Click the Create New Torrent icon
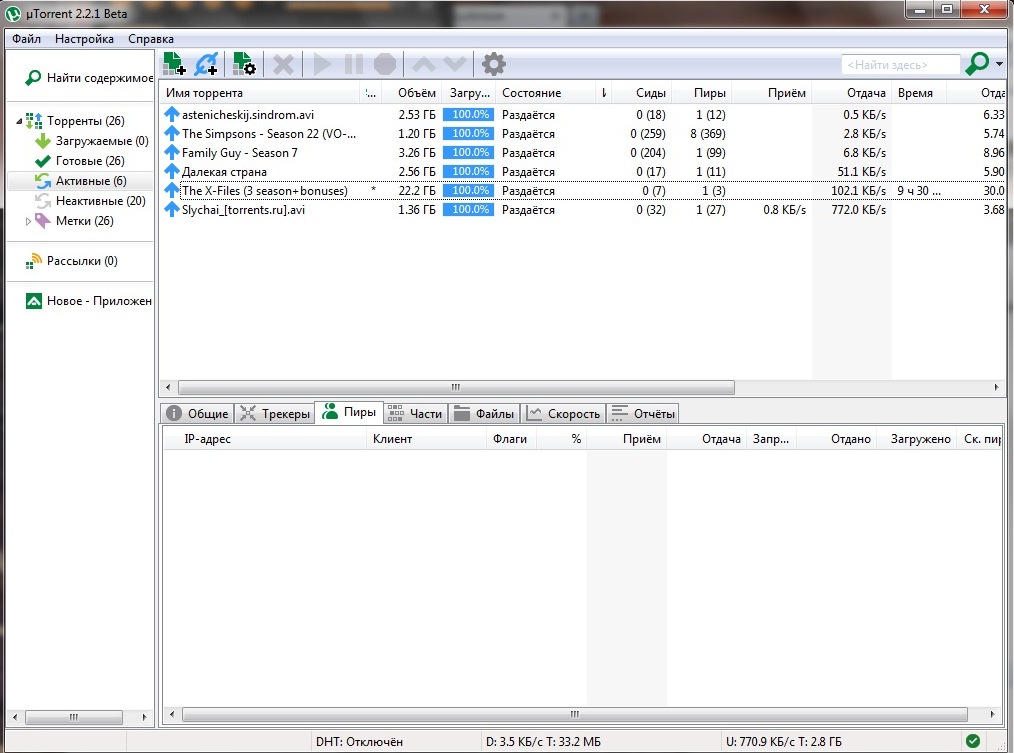Image resolution: width=1014 pixels, height=753 pixels. [244, 64]
